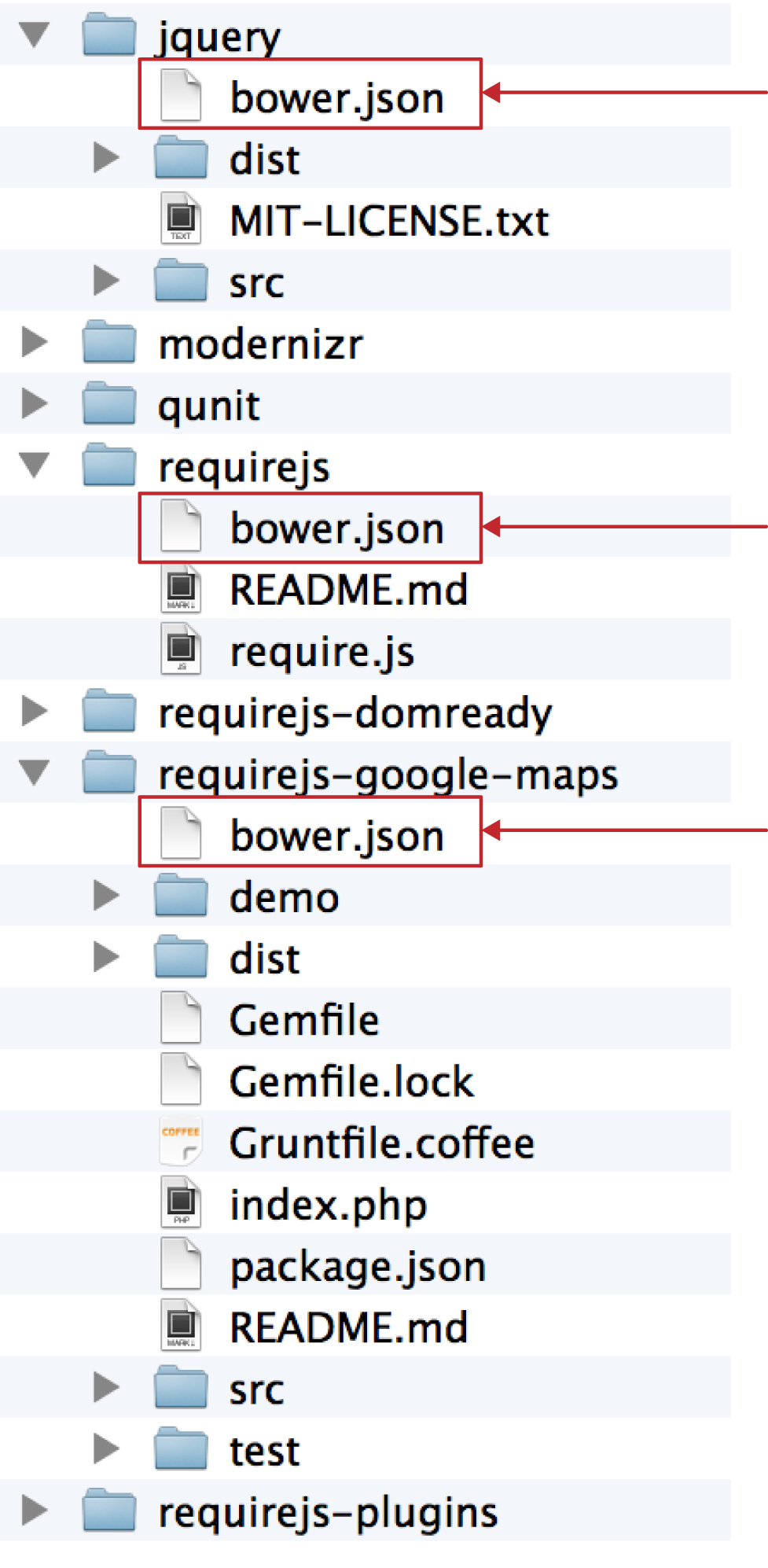Screen dimensions: 768x1568
Task: Click the modernizr folder icon
Action: [109, 342]
